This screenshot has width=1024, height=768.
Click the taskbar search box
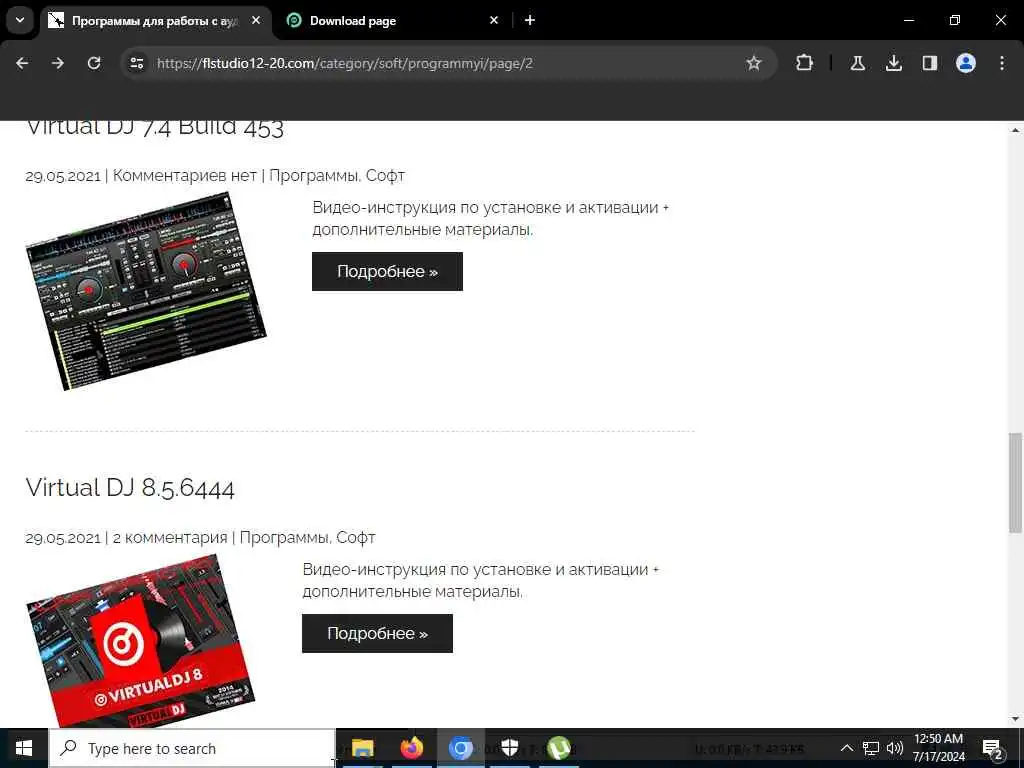(193, 748)
